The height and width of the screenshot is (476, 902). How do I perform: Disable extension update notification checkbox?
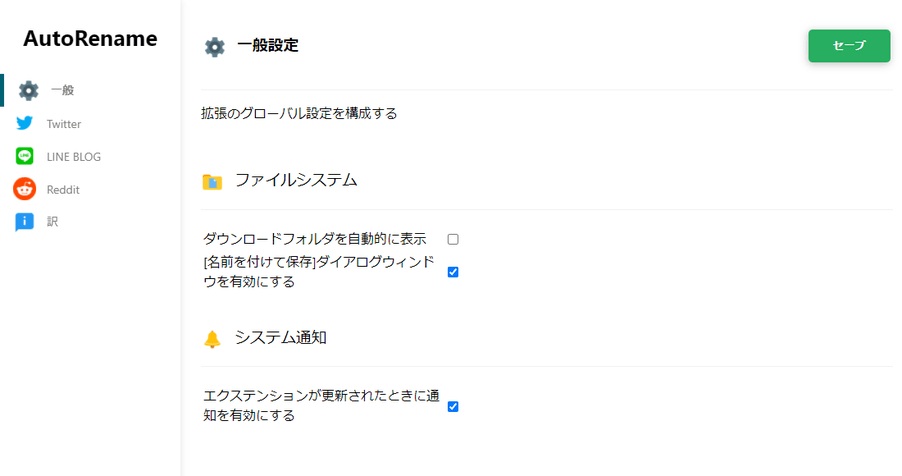click(453, 406)
